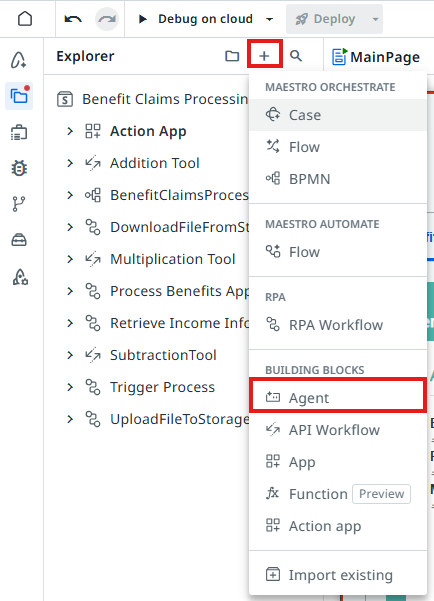The width and height of the screenshot is (434, 601).
Task: Expand the UploadFileToStorage node
Action: click(70, 419)
